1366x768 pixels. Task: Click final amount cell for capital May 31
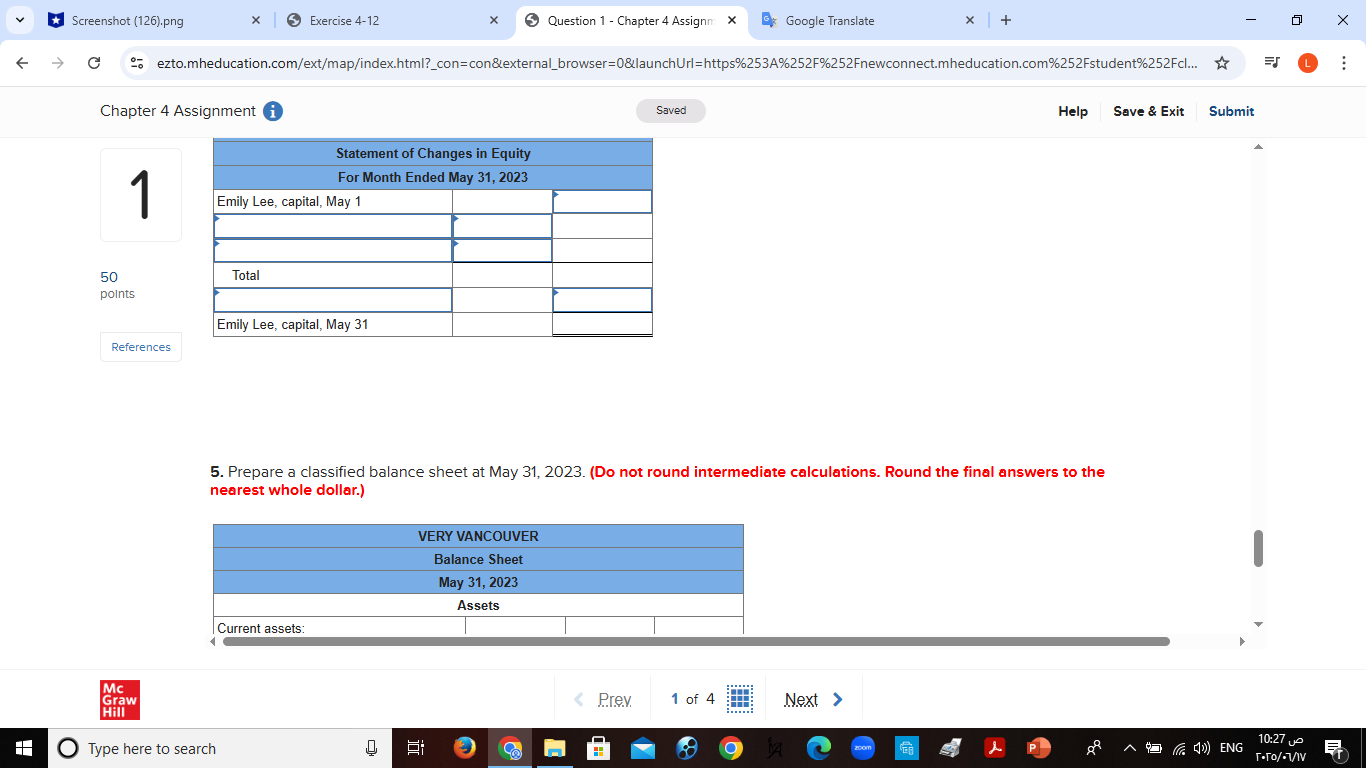[602, 324]
